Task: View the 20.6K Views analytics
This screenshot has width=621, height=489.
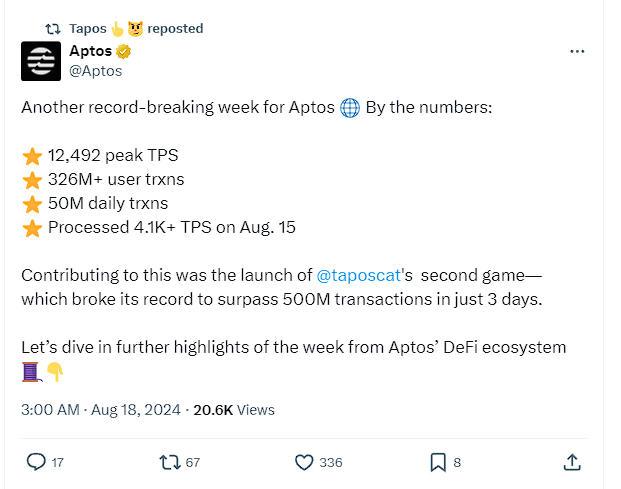Action: coord(234,409)
